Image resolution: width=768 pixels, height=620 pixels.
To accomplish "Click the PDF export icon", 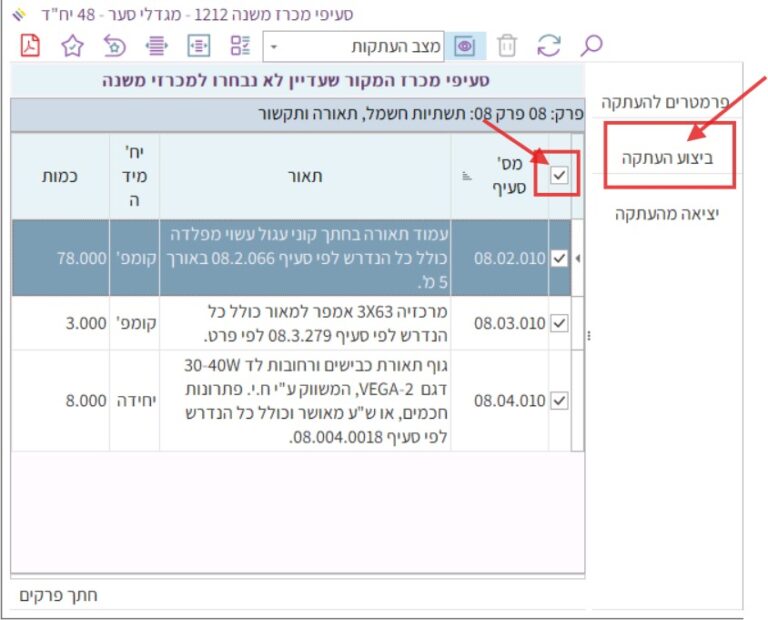I will coord(31,46).
